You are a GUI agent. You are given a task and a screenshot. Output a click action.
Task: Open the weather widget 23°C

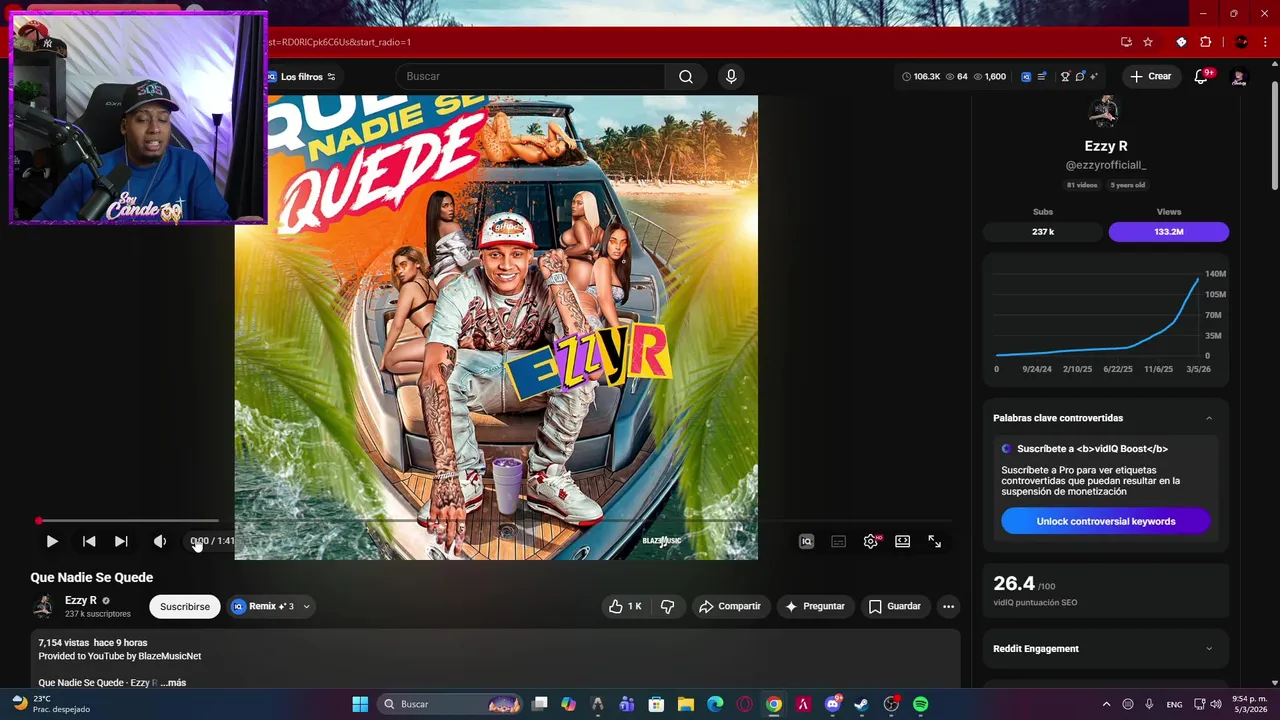[x=50, y=704]
